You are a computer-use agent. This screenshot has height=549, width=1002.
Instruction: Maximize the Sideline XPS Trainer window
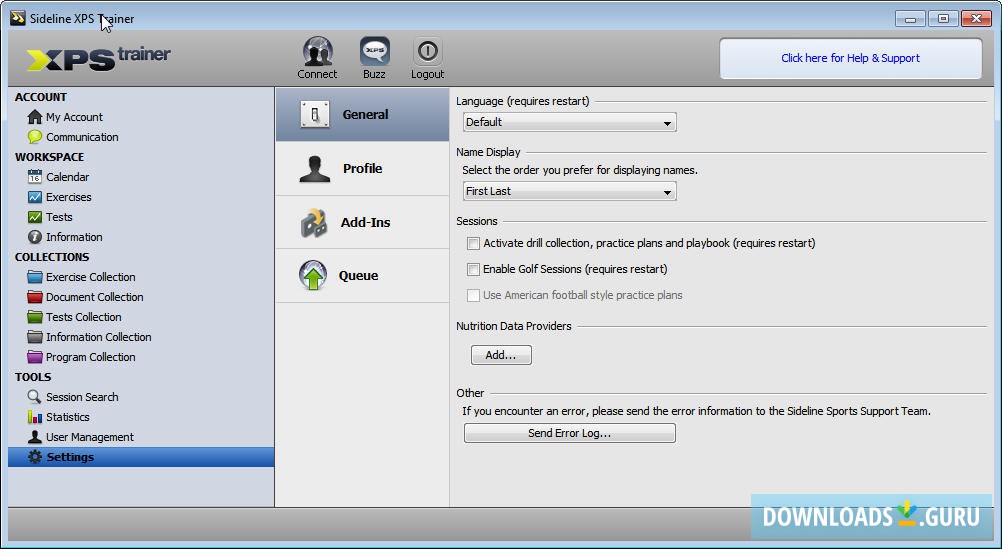[x=943, y=19]
